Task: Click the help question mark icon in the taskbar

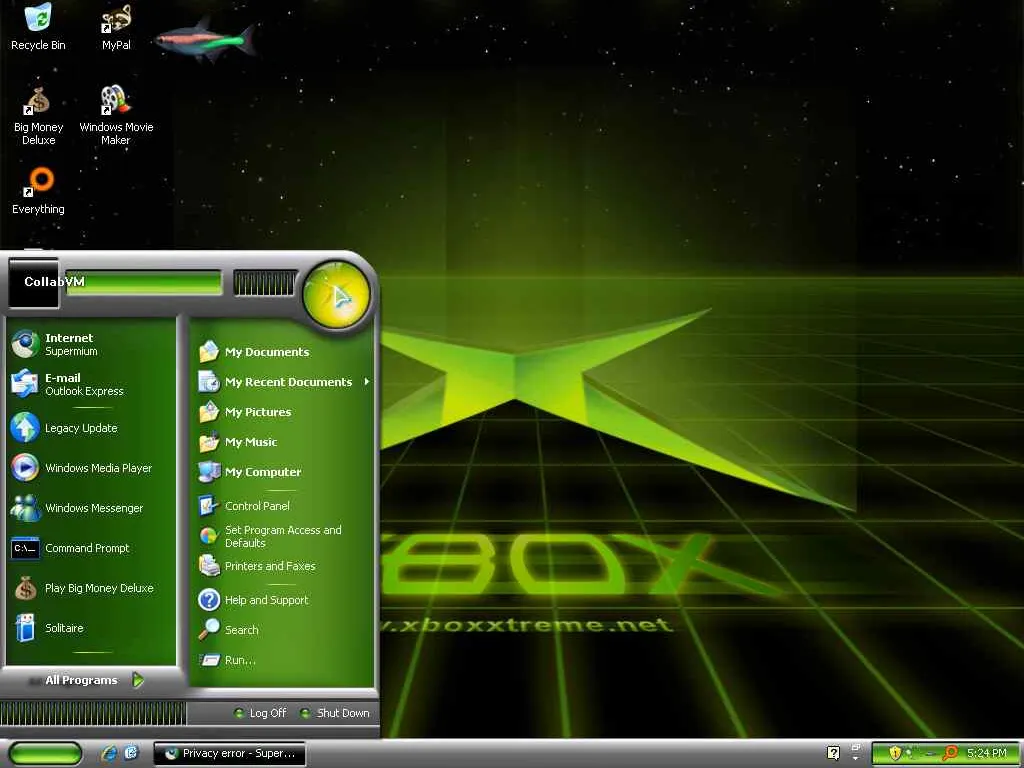Action: (x=833, y=753)
